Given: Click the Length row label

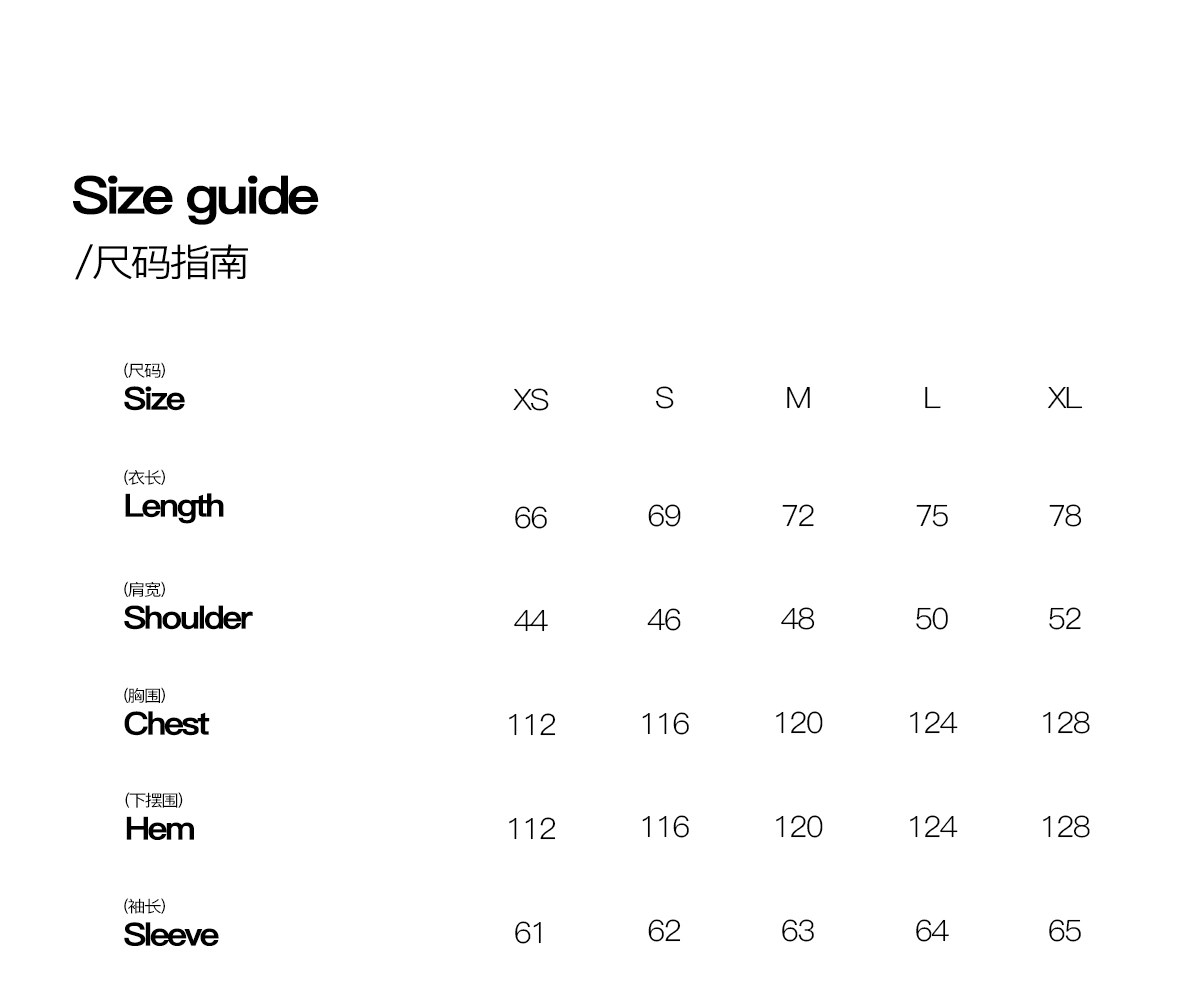Looking at the screenshot, I should pos(174,506).
